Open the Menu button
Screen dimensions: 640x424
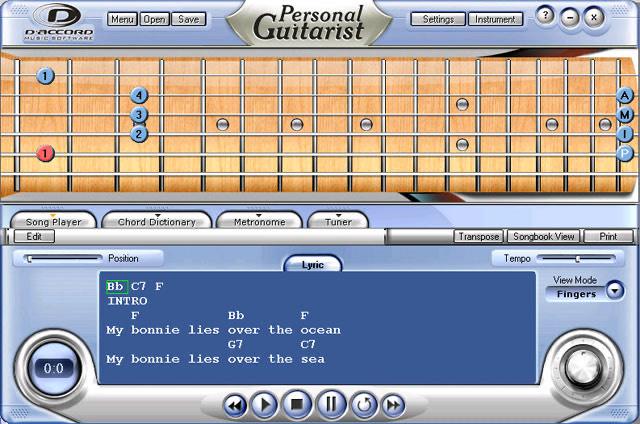[122, 19]
